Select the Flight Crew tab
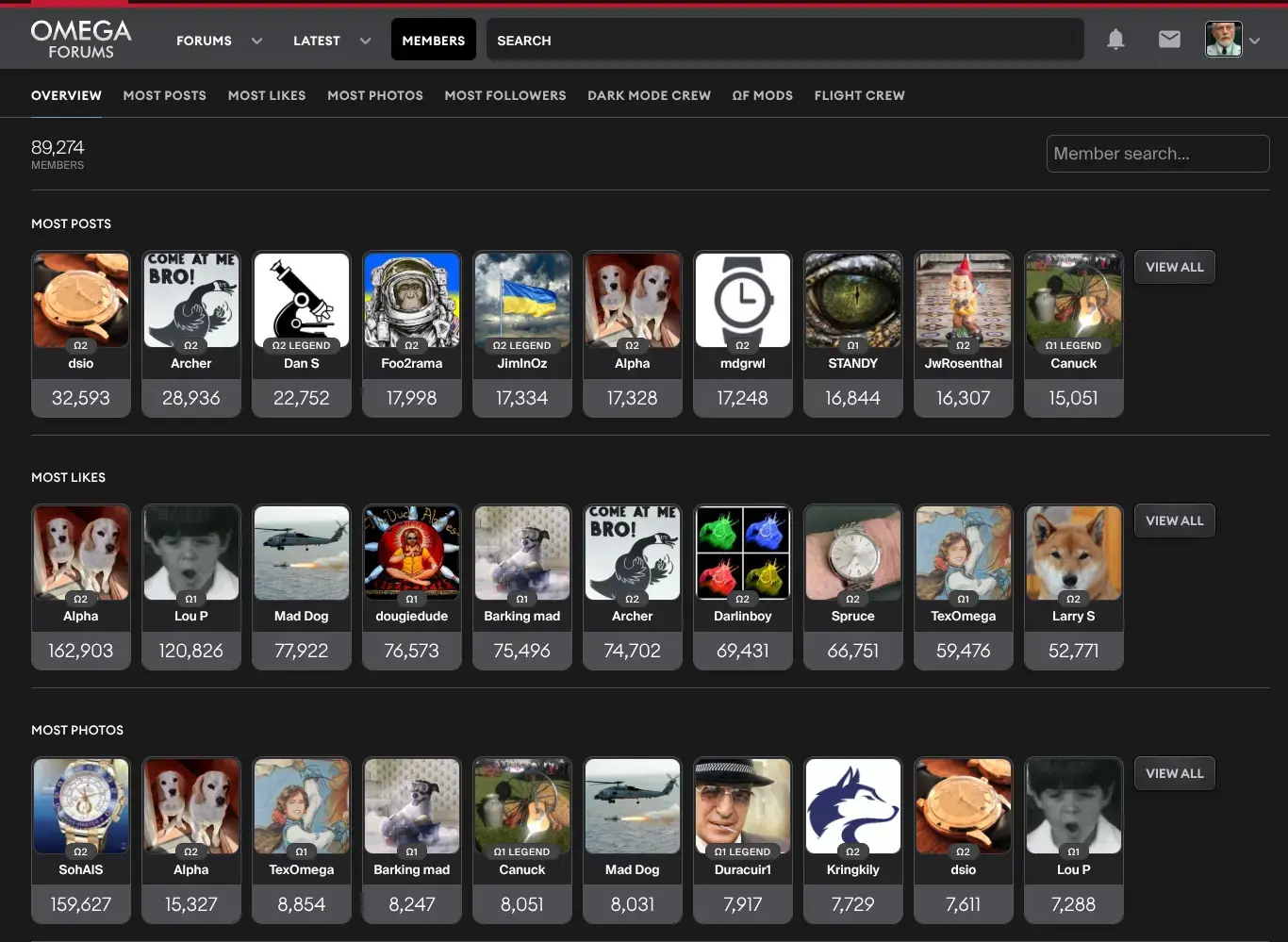The height and width of the screenshot is (942, 1288). tap(859, 95)
